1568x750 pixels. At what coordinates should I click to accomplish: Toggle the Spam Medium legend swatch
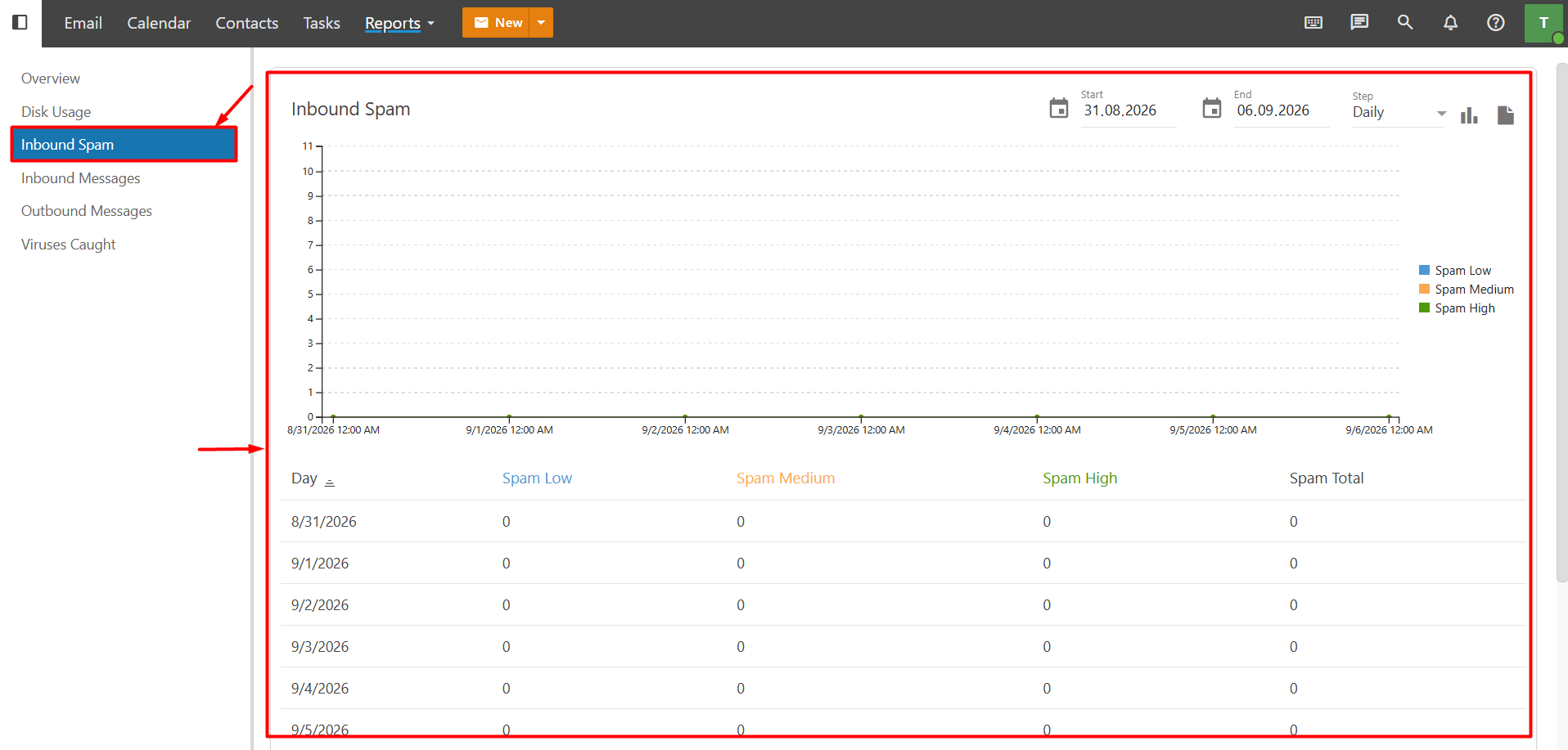[x=1424, y=289]
